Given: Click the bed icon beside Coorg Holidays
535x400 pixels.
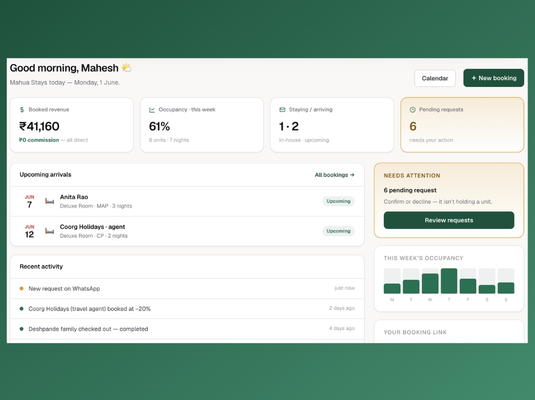Looking at the screenshot, I should coord(49,231).
